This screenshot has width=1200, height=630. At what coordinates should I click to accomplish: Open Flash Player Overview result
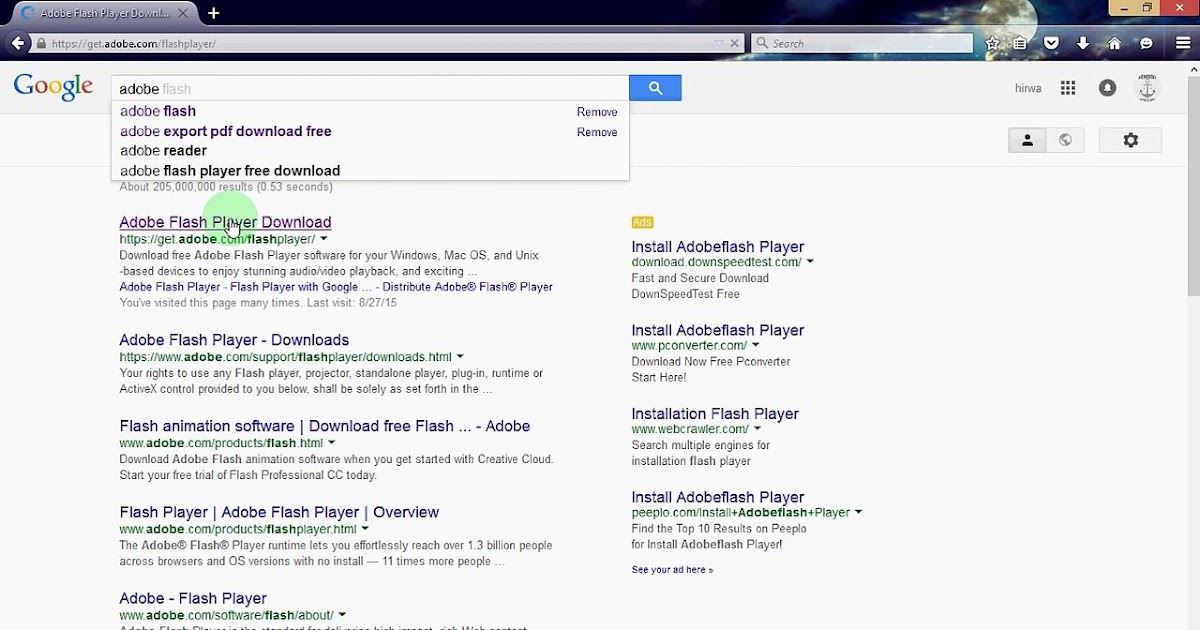(x=279, y=512)
